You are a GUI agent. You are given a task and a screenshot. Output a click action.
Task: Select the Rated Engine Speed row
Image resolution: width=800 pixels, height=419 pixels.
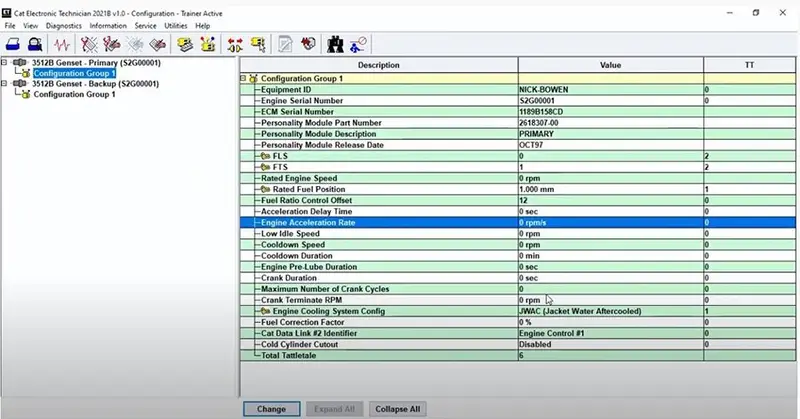(x=518, y=179)
